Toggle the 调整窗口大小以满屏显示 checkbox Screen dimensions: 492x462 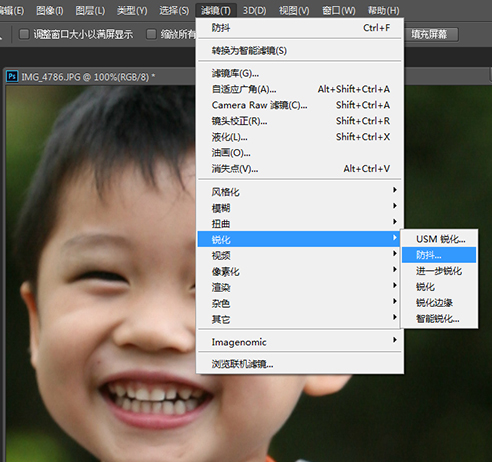[x=24, y=34]
